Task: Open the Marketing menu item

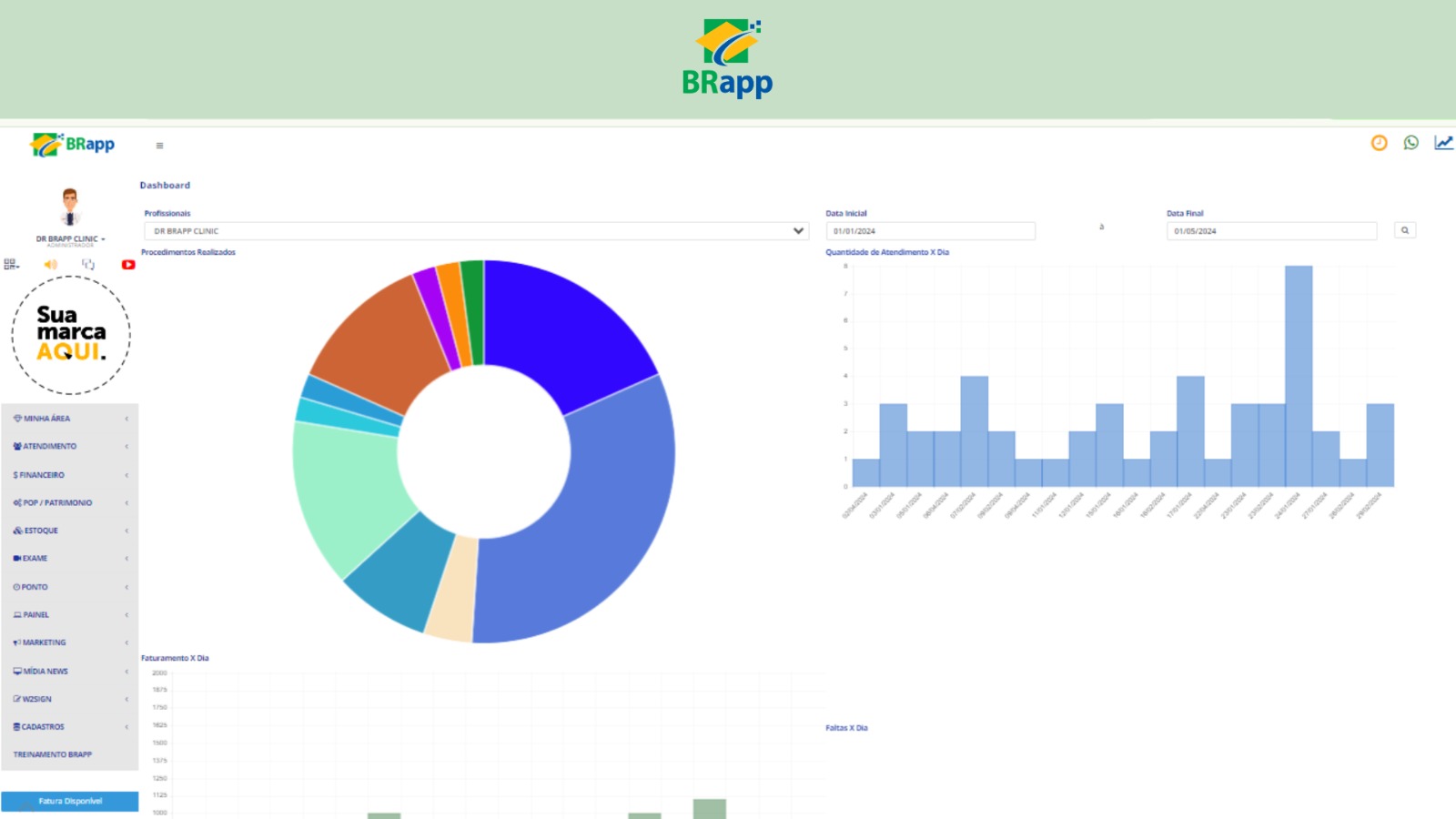Action: tap(69, 642)
